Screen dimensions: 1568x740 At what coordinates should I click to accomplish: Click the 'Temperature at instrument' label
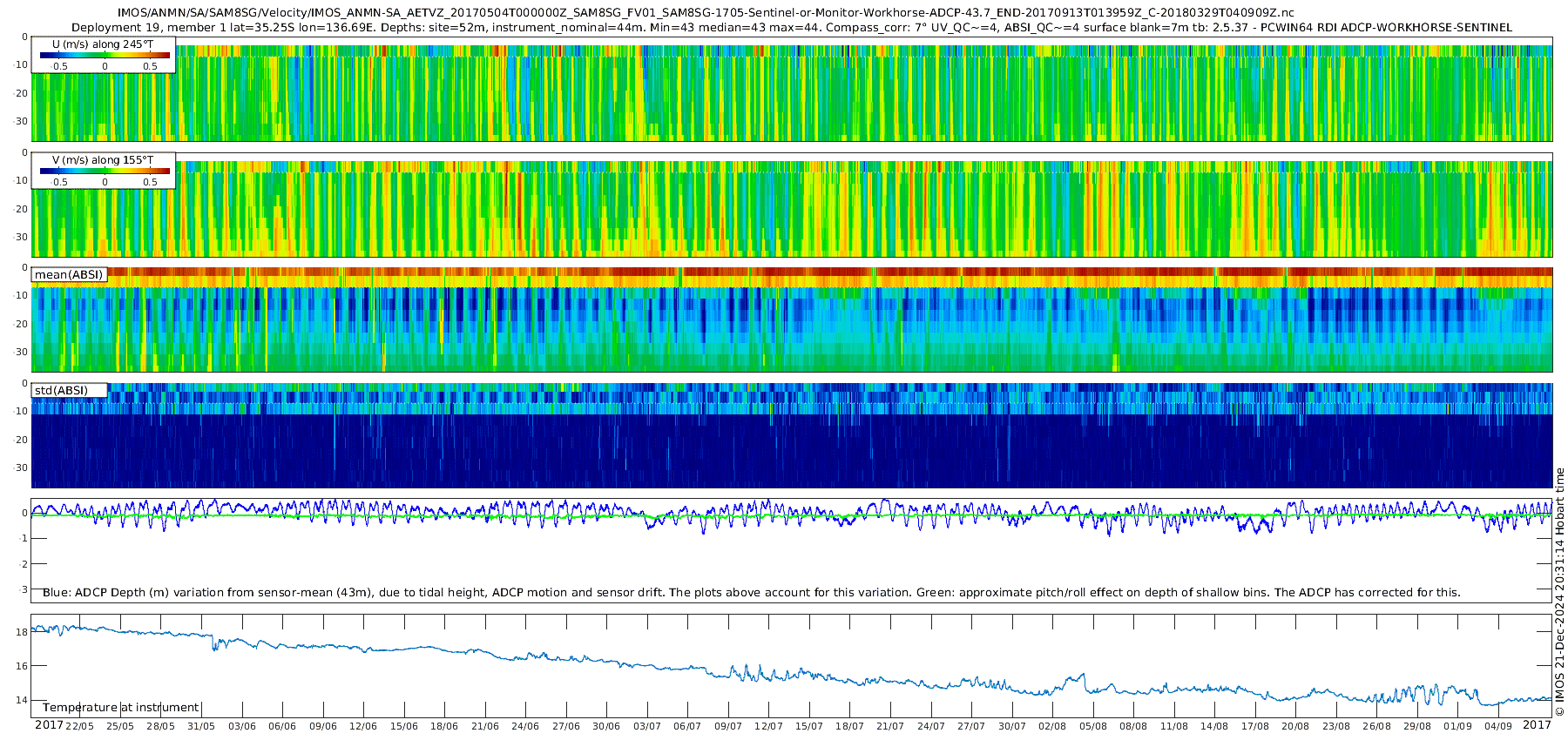[x=120, y=708]
